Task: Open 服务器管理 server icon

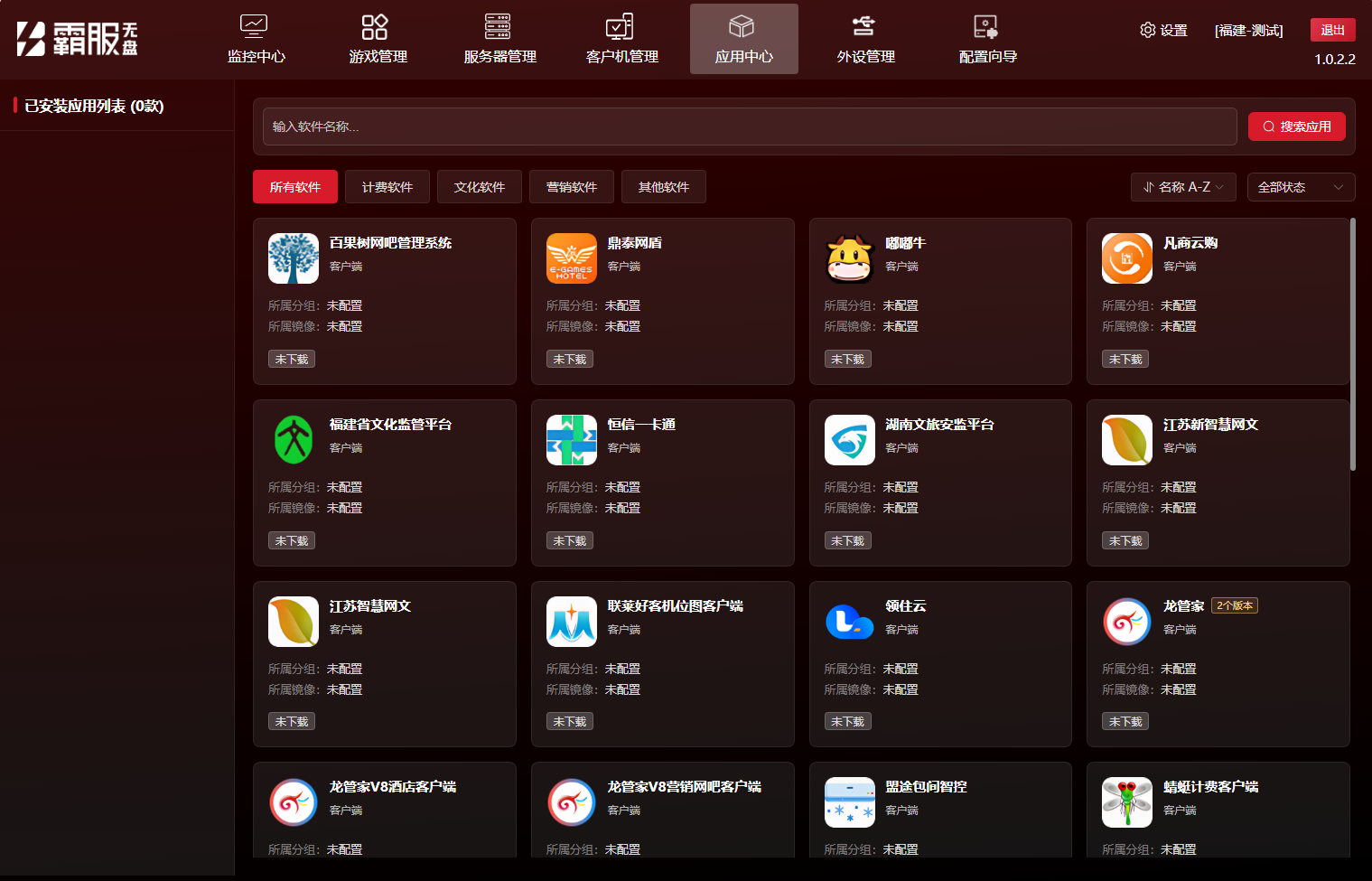Action: pos(498,26)
